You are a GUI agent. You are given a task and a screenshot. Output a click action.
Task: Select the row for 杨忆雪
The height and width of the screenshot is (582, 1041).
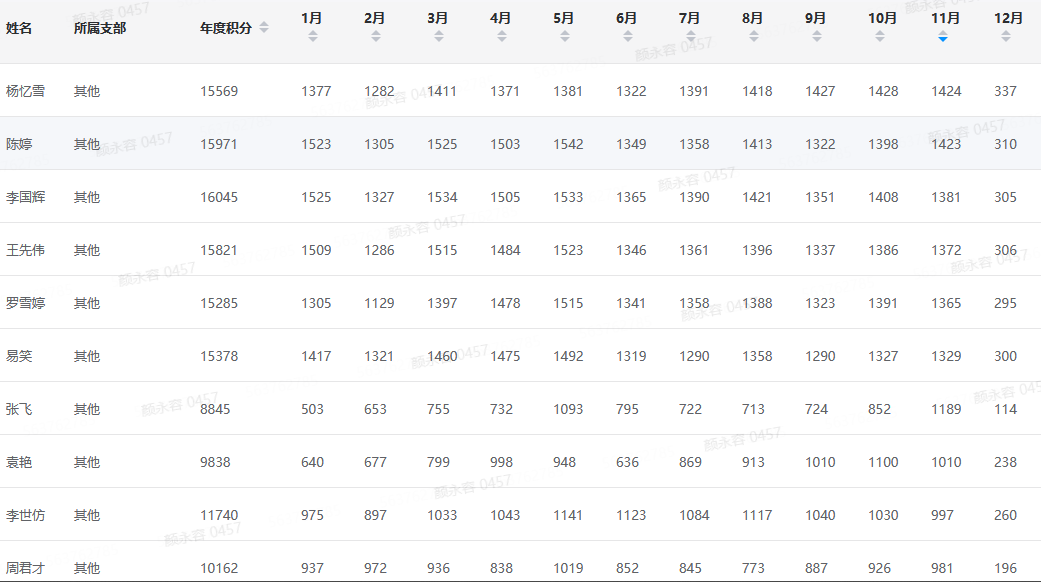pyautogui.click(x=520, y=91)
